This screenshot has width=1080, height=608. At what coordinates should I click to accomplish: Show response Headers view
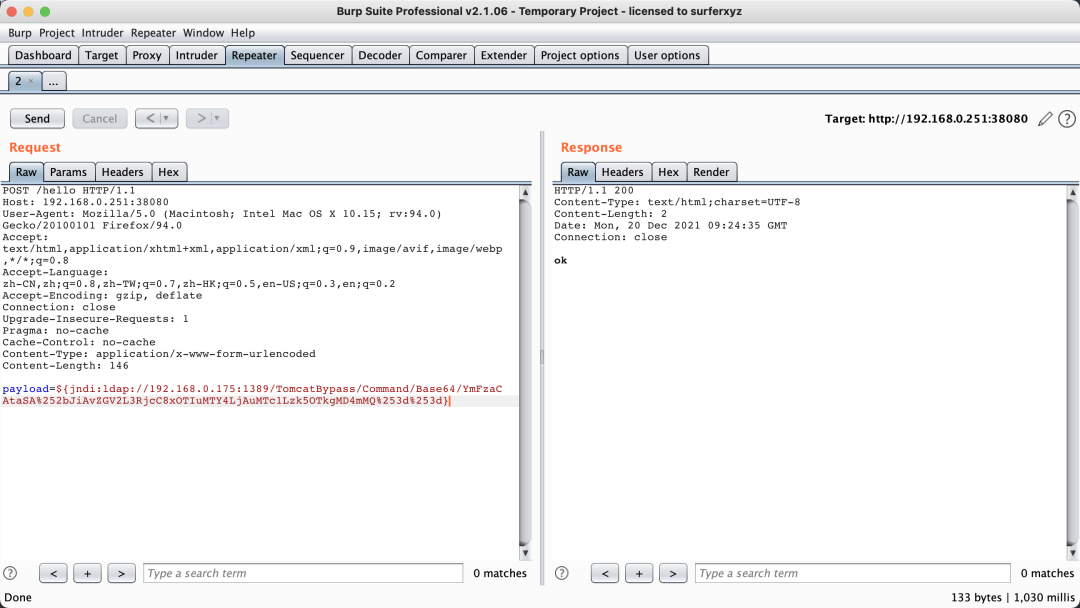tap(623, 172)
